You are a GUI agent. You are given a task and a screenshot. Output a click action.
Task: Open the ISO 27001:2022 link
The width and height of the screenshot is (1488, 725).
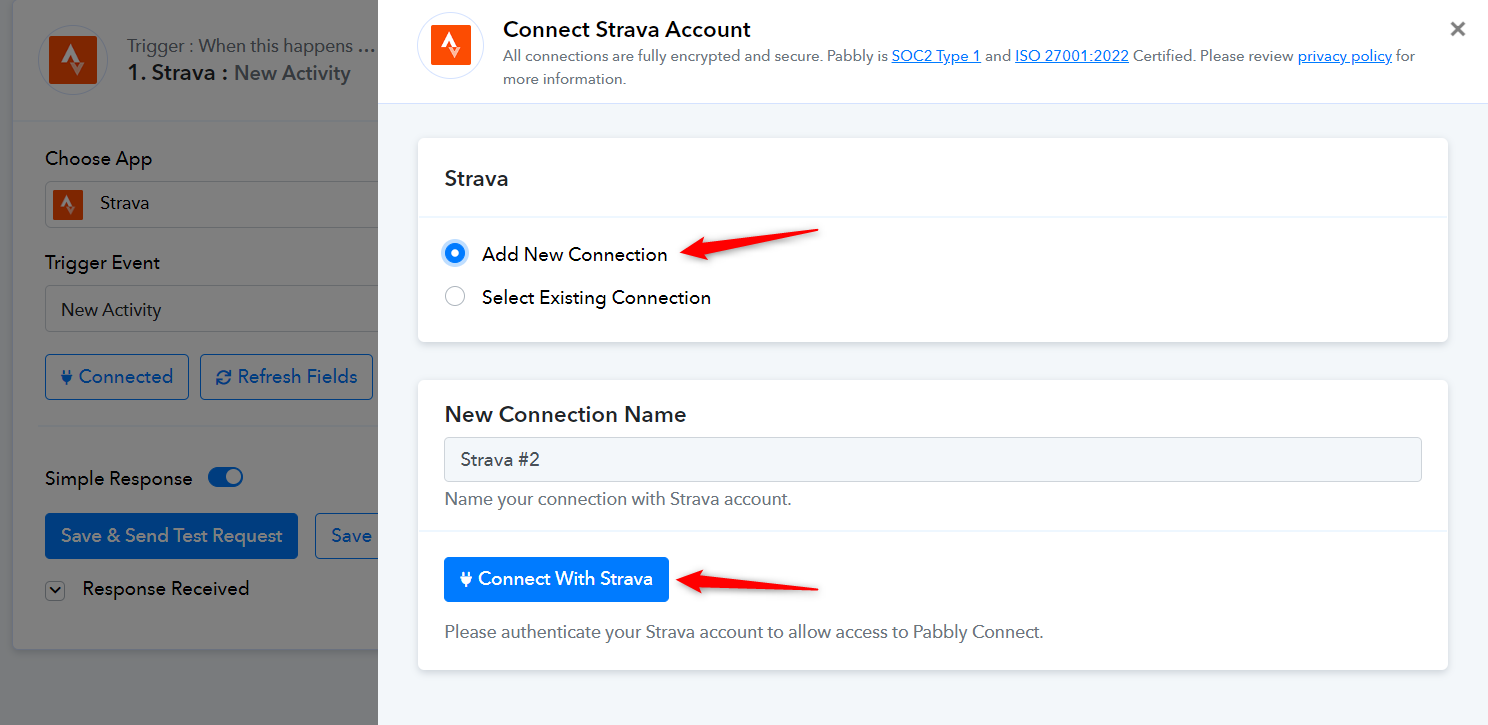click(x=1072, y=56)
